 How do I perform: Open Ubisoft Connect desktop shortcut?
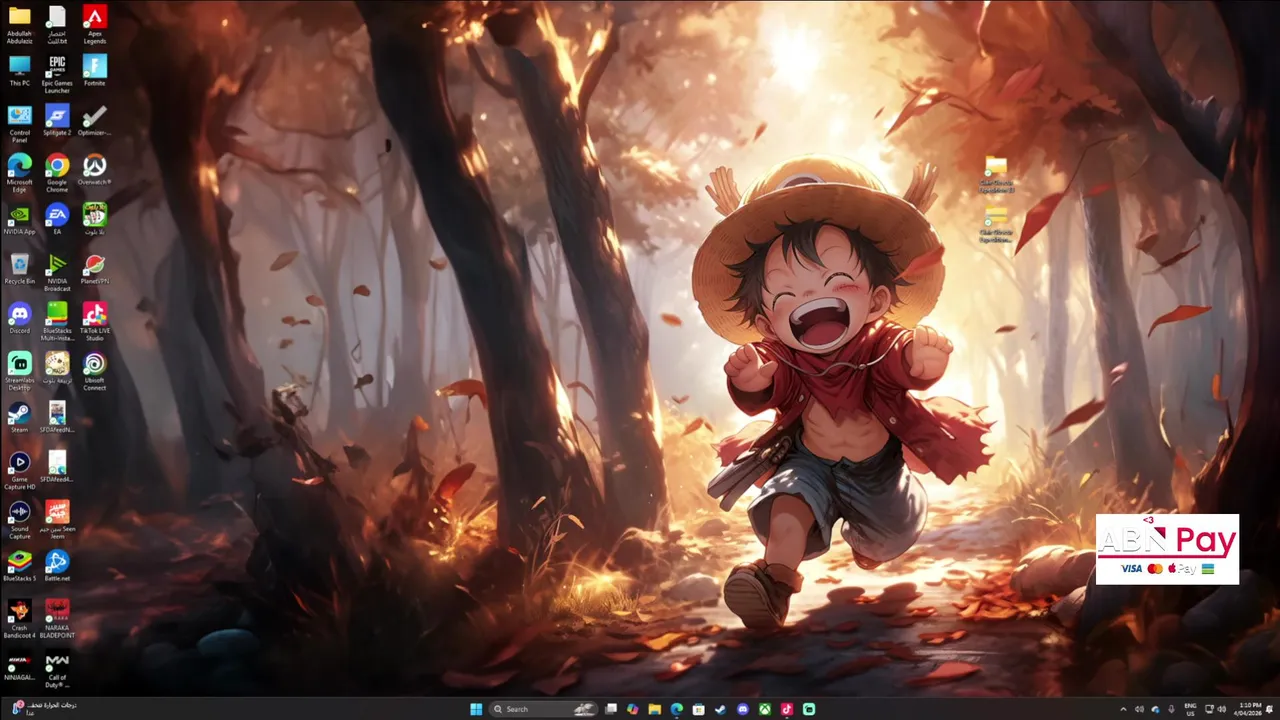(x=94, y=370)
